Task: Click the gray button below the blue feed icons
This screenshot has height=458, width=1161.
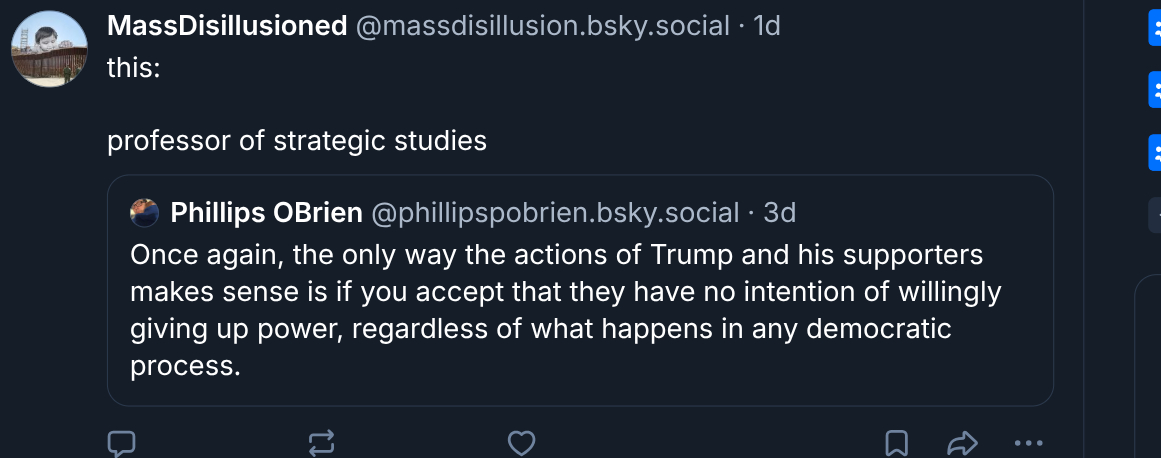Action: pos(1155,212)
